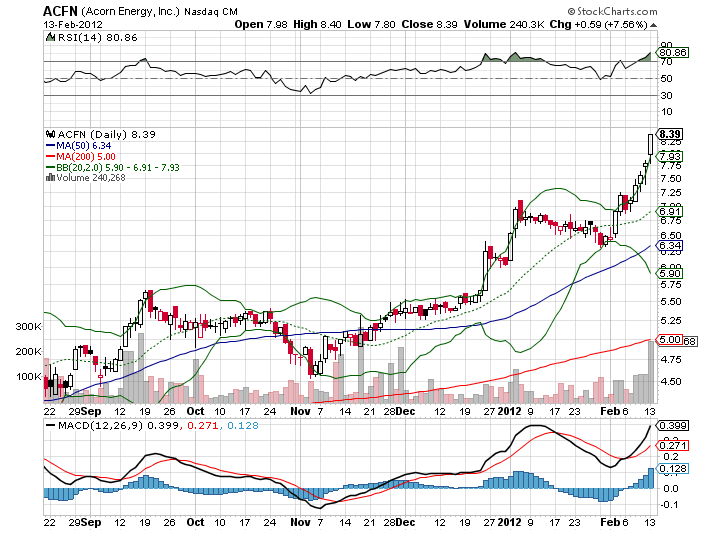Click the red 0.271 signal value in MACD legend

point(202,426)
